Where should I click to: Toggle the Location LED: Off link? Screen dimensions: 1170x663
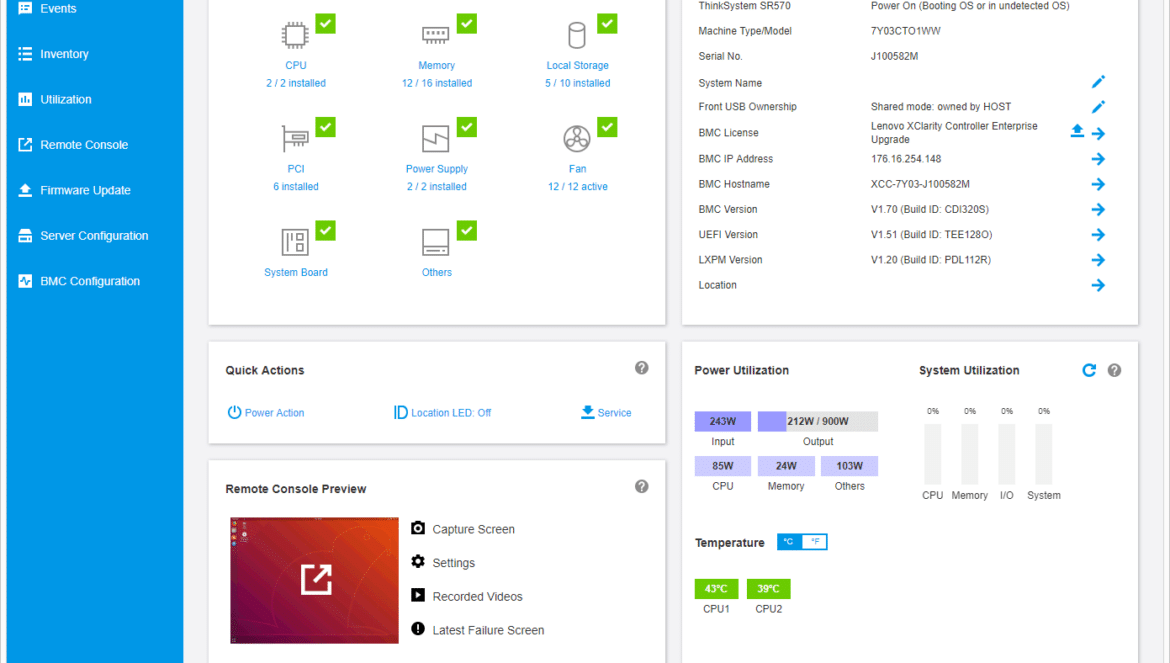tap(442, 412)
